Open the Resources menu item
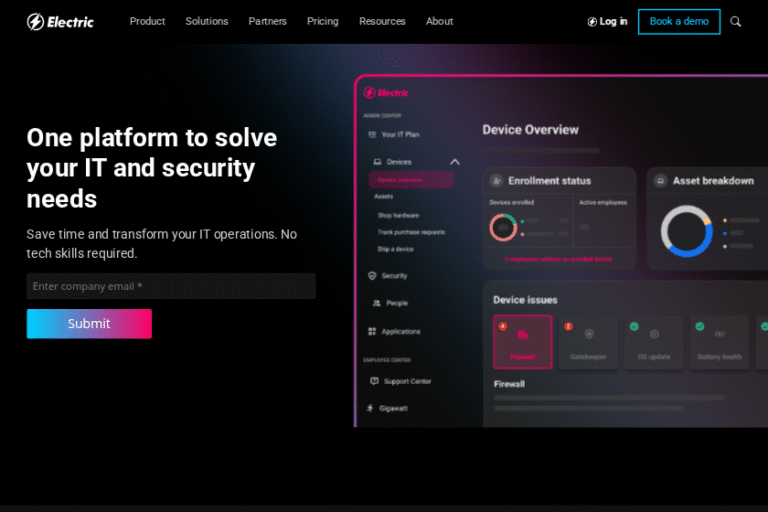The width and height of the screenshot is (768, 512). click(382, 21)
